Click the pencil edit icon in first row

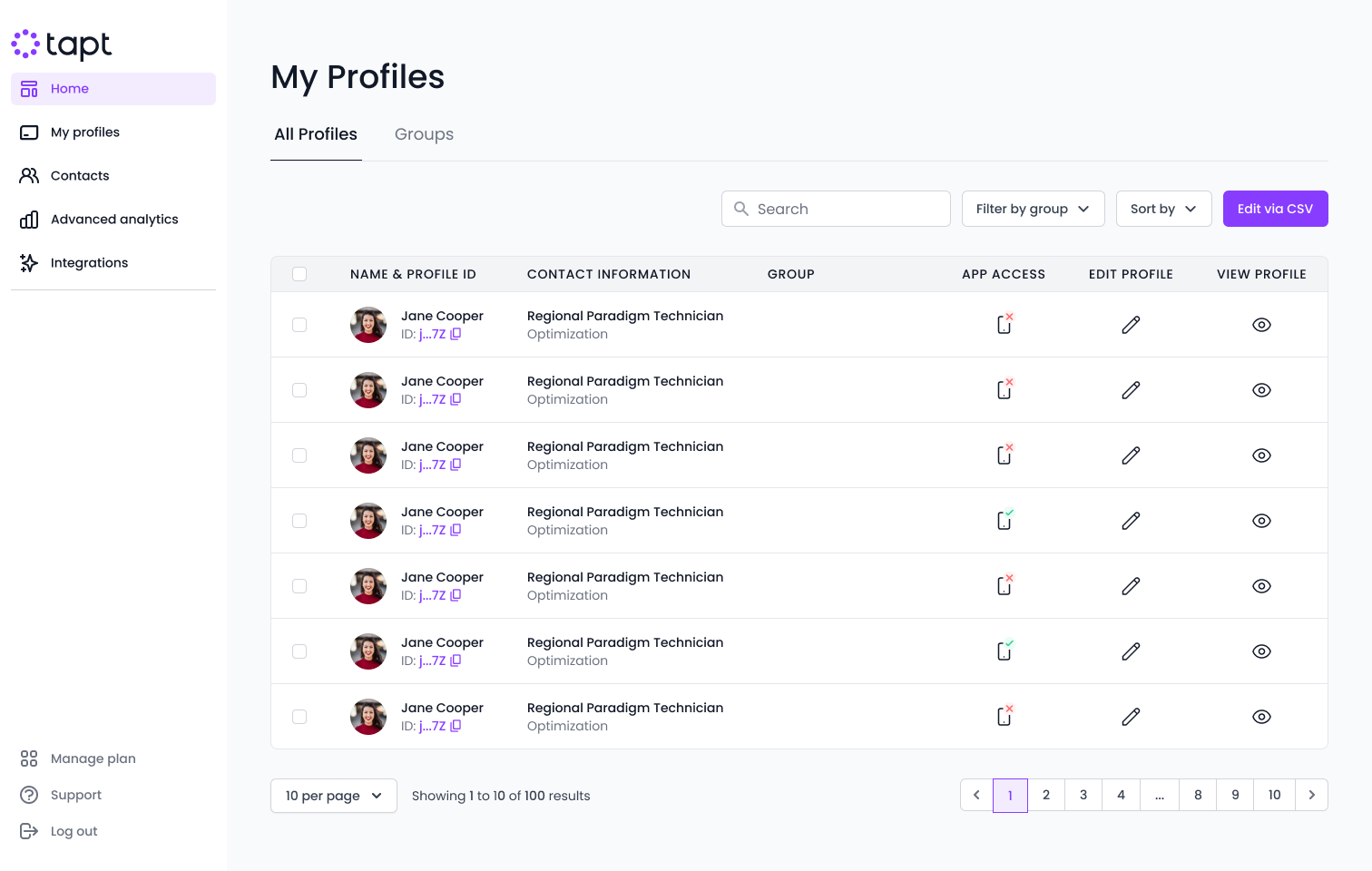1131,325
